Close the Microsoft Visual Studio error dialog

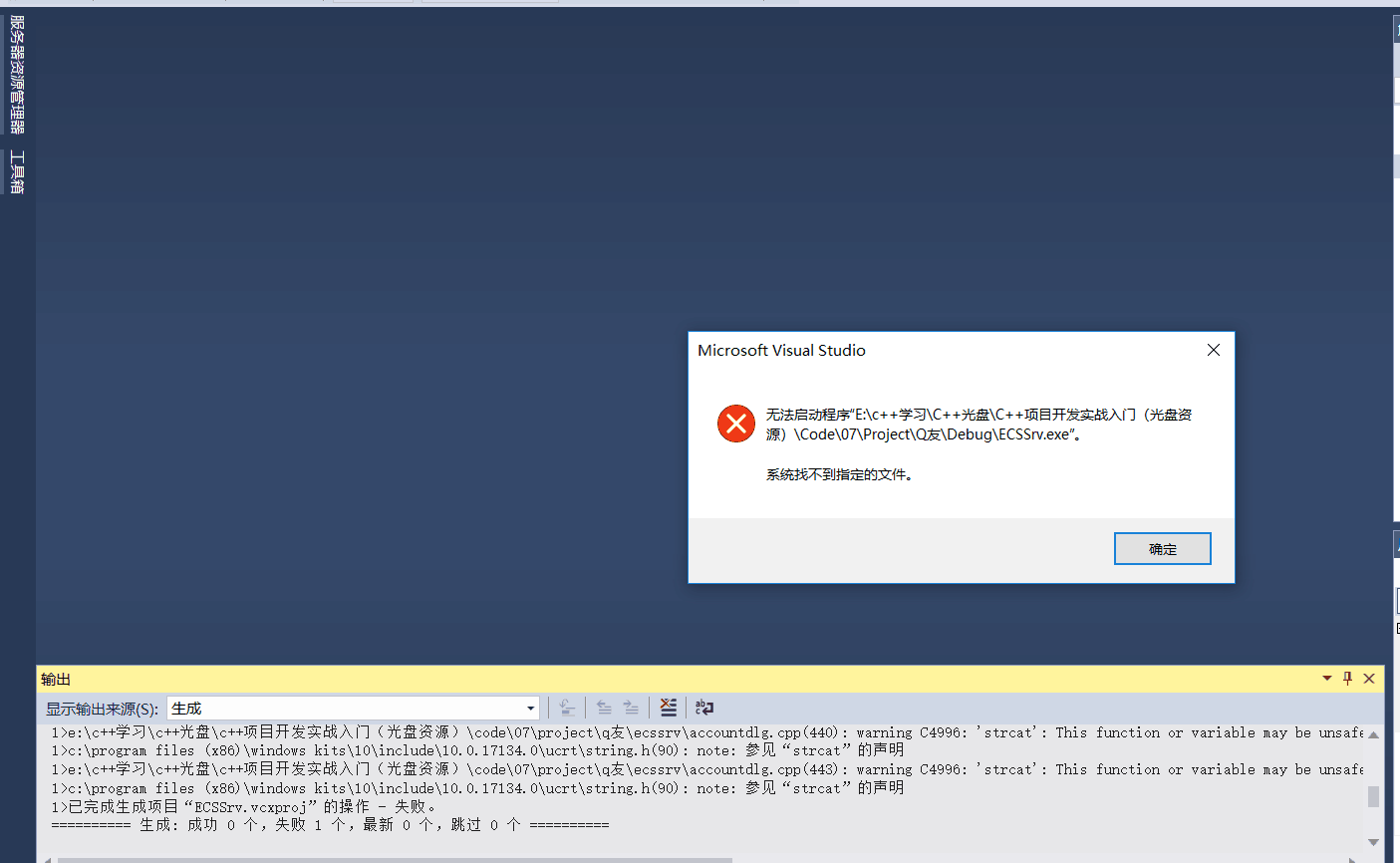click(1213, 350)
